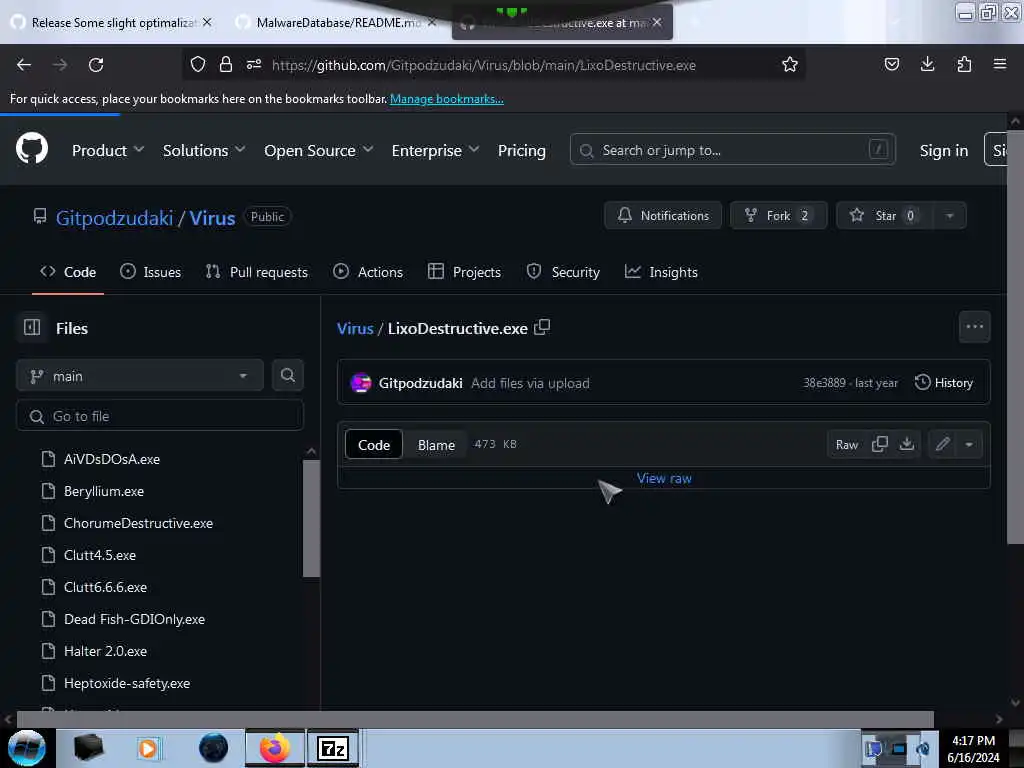Open the Firefox downloads icon

(927, 64)
